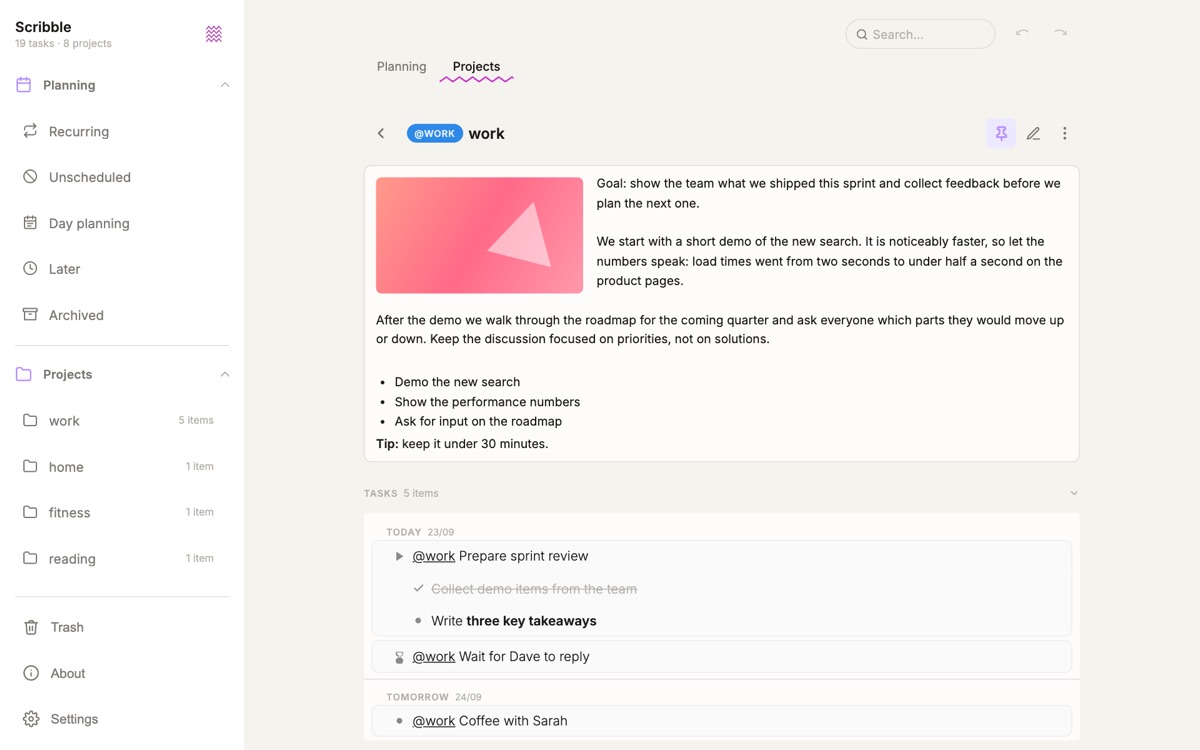
Task: Click the home project folder icon
Action: 30,466
